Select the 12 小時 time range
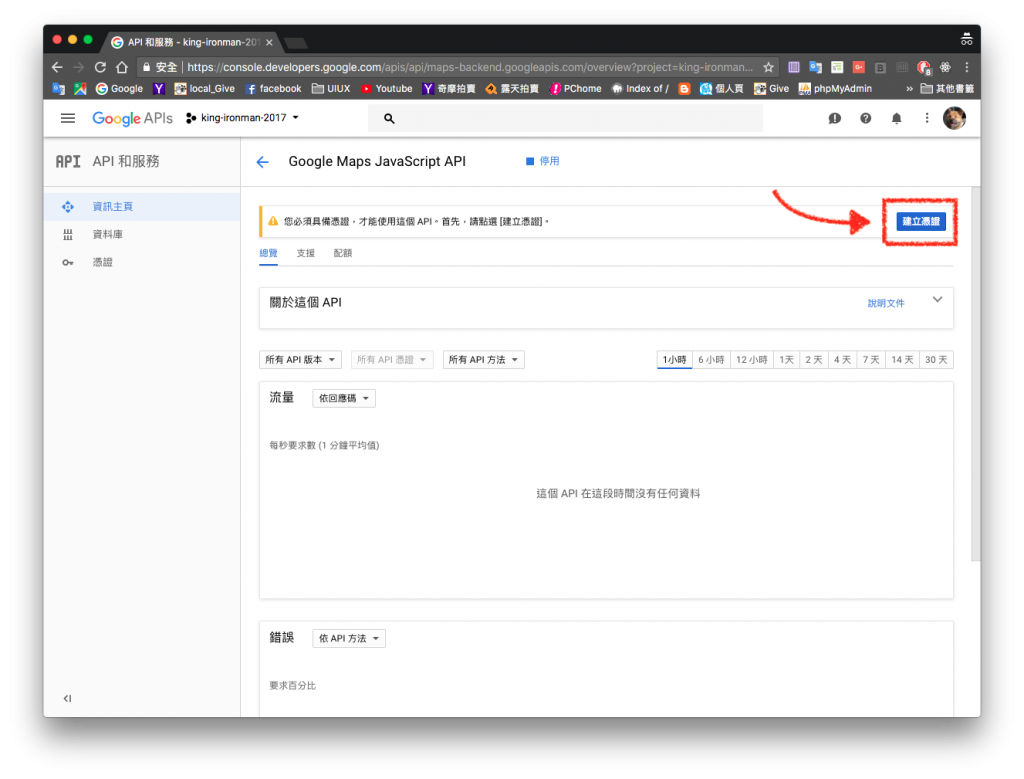1024x779 pixels. pyautogui.click(x=752, y=360)
